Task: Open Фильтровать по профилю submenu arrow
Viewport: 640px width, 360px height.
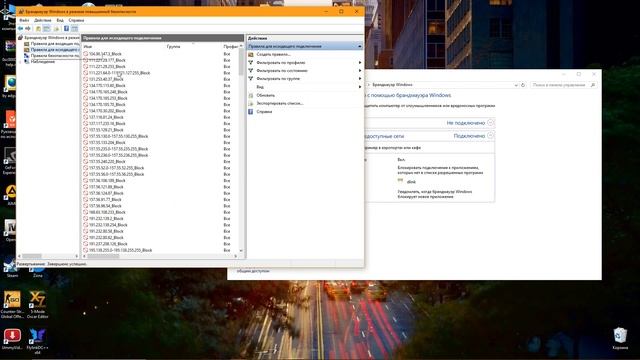Action: point(360,62)
